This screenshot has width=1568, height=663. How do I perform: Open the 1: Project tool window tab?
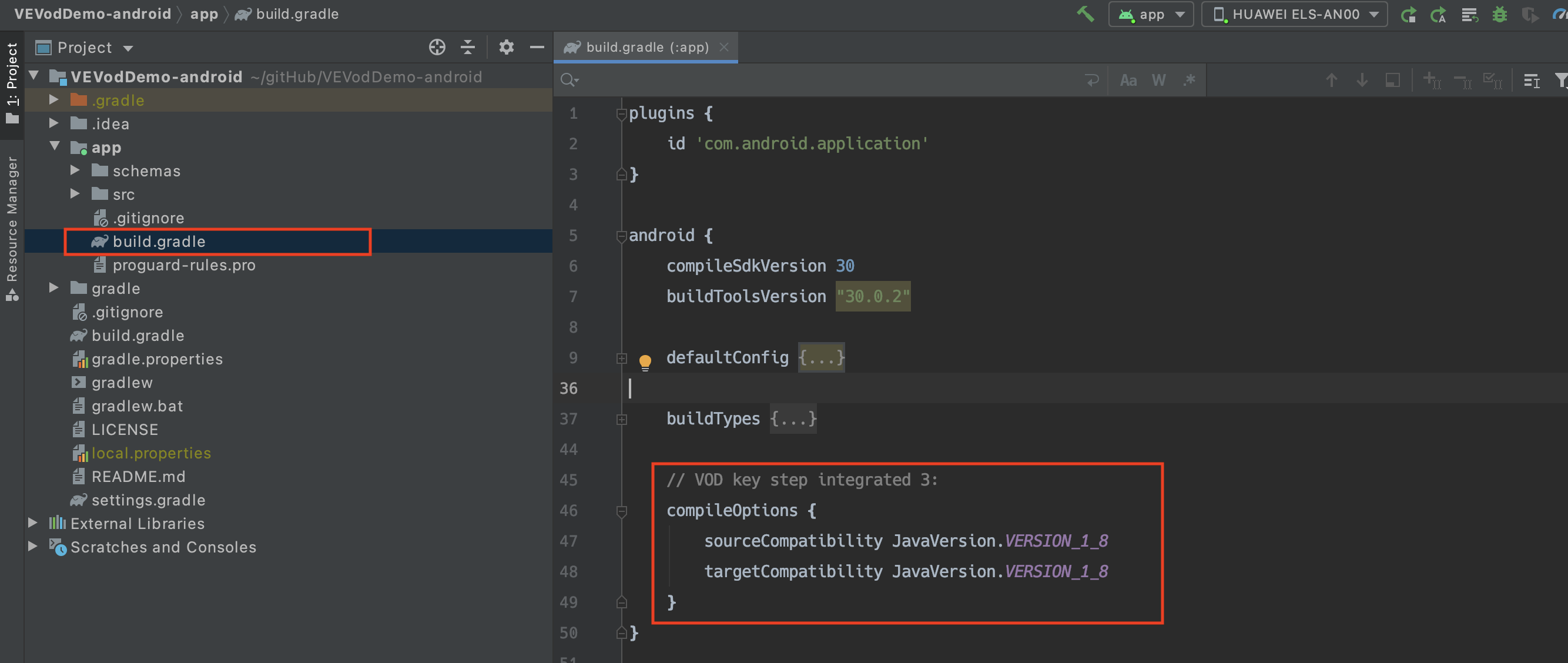pyautogui.click(x=12, y=83)
